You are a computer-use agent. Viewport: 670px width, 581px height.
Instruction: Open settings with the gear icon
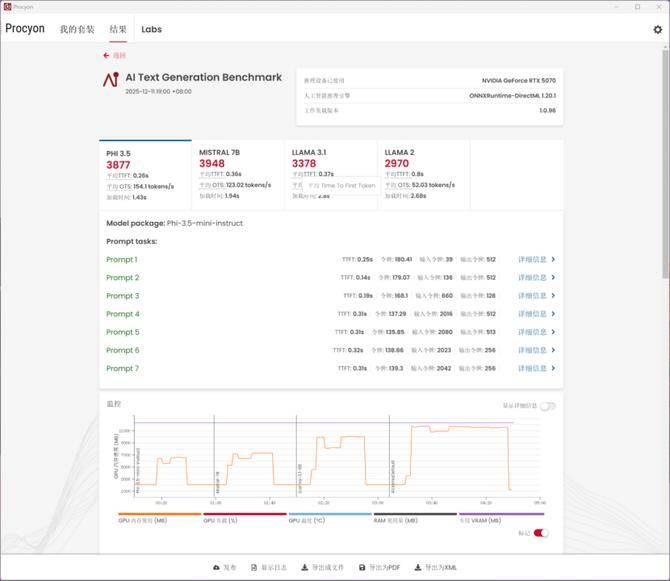pos(657,29)
